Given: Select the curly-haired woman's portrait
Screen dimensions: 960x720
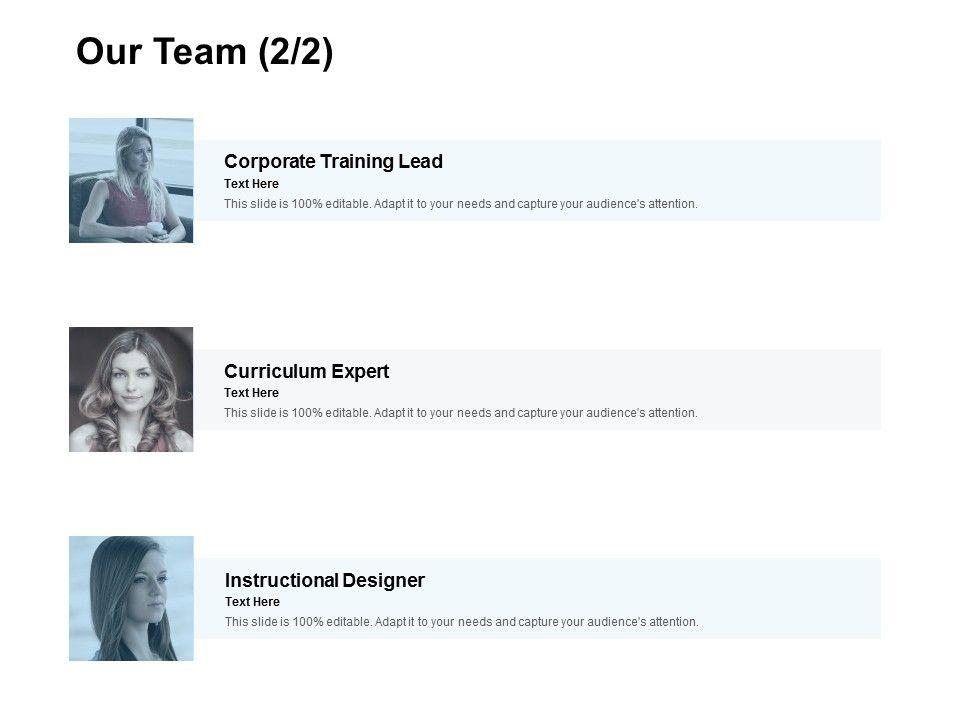Looking at the screenshot, I should [131, 389].
